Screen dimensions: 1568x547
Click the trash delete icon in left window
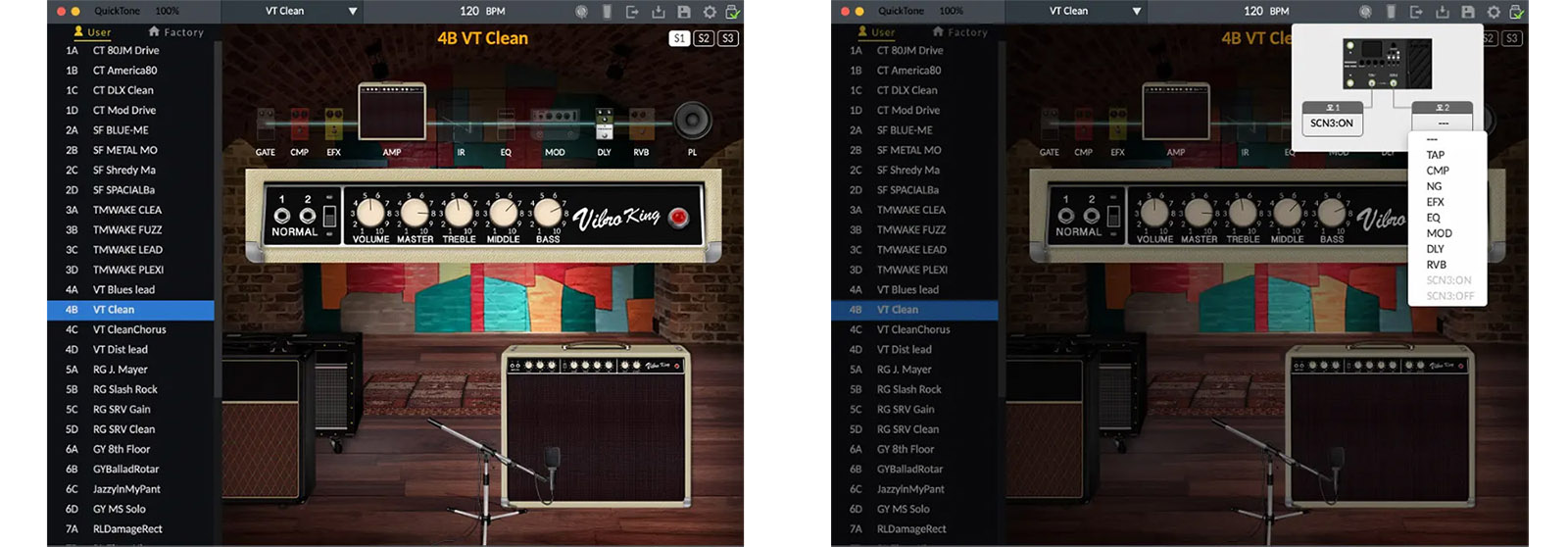pos(607,12)
